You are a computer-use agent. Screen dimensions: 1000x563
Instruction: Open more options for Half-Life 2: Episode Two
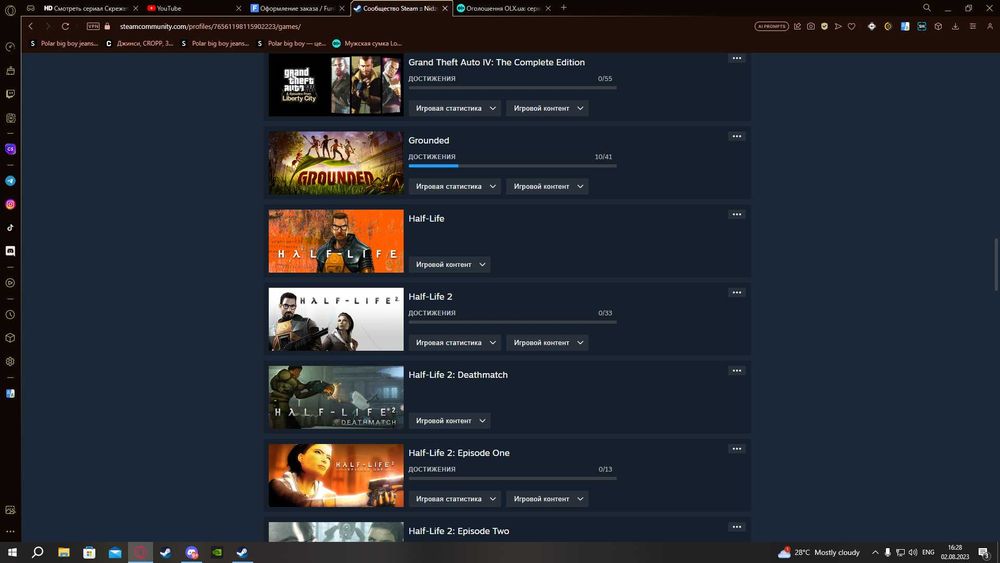tap(737, 527)
